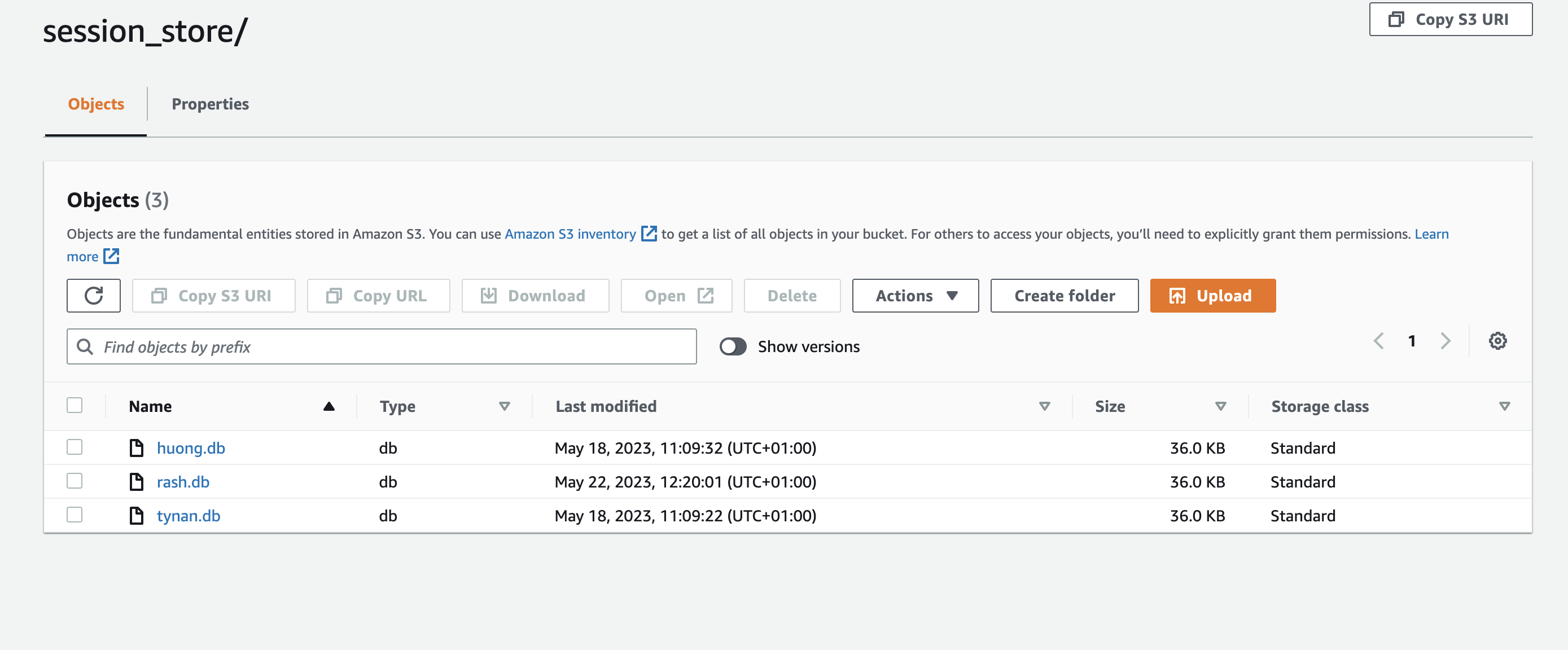This screenshot has height=650, width=1568.
Task: Switch to the Properties tab
Action: 210,104
